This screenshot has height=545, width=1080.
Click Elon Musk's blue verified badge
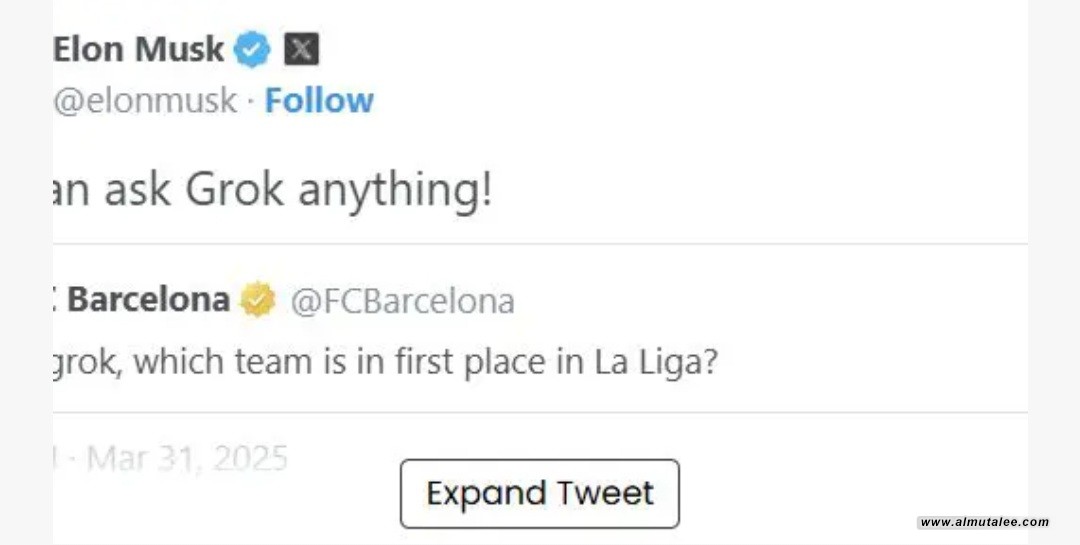pos(252,50)
